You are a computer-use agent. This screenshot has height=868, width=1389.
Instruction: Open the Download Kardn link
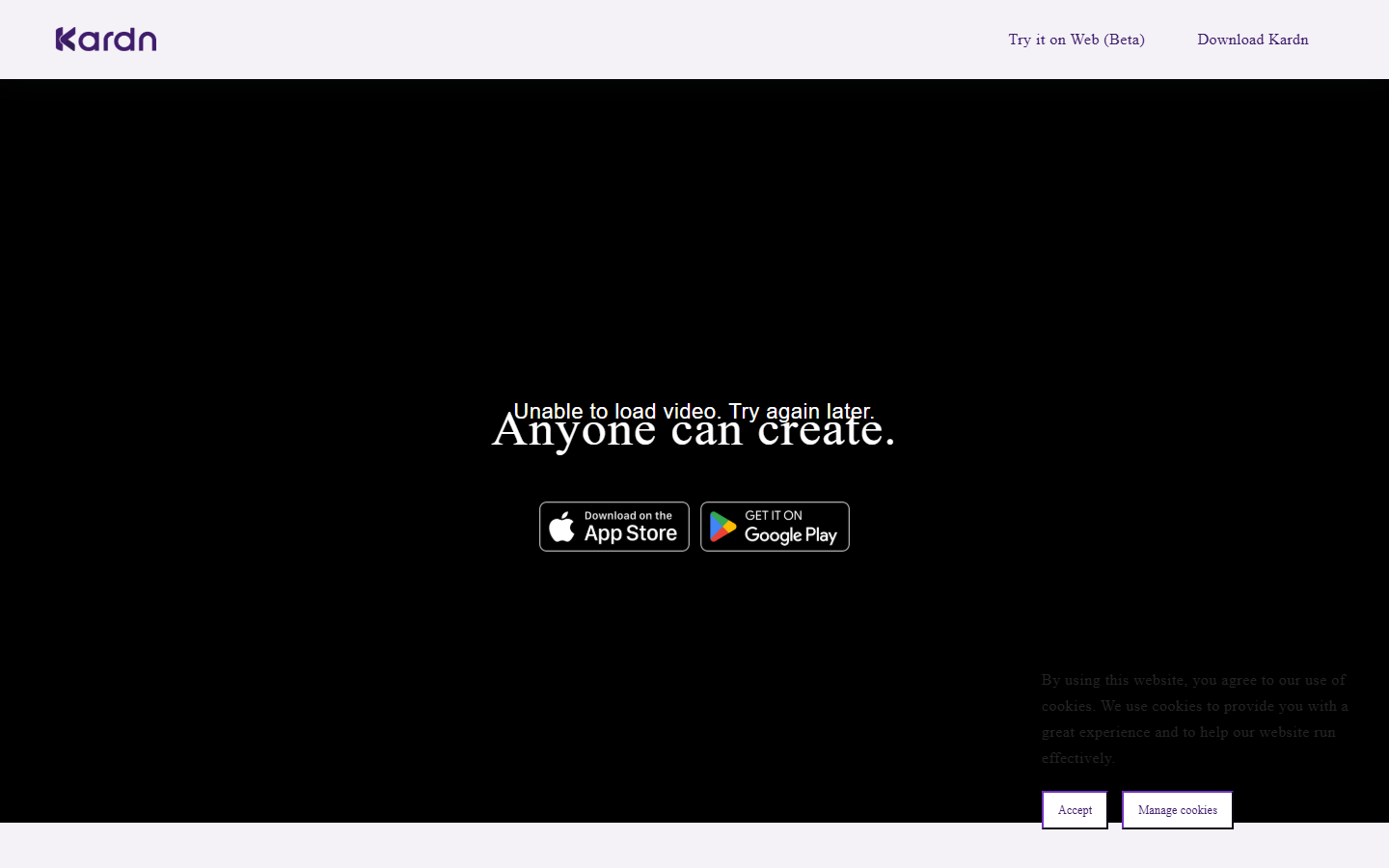coord(1253,40)
